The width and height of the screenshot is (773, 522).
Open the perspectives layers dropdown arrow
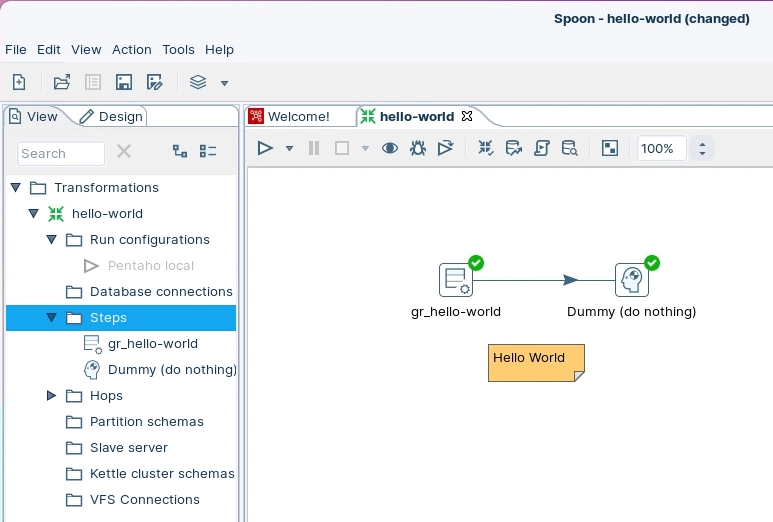click(224, 83)
